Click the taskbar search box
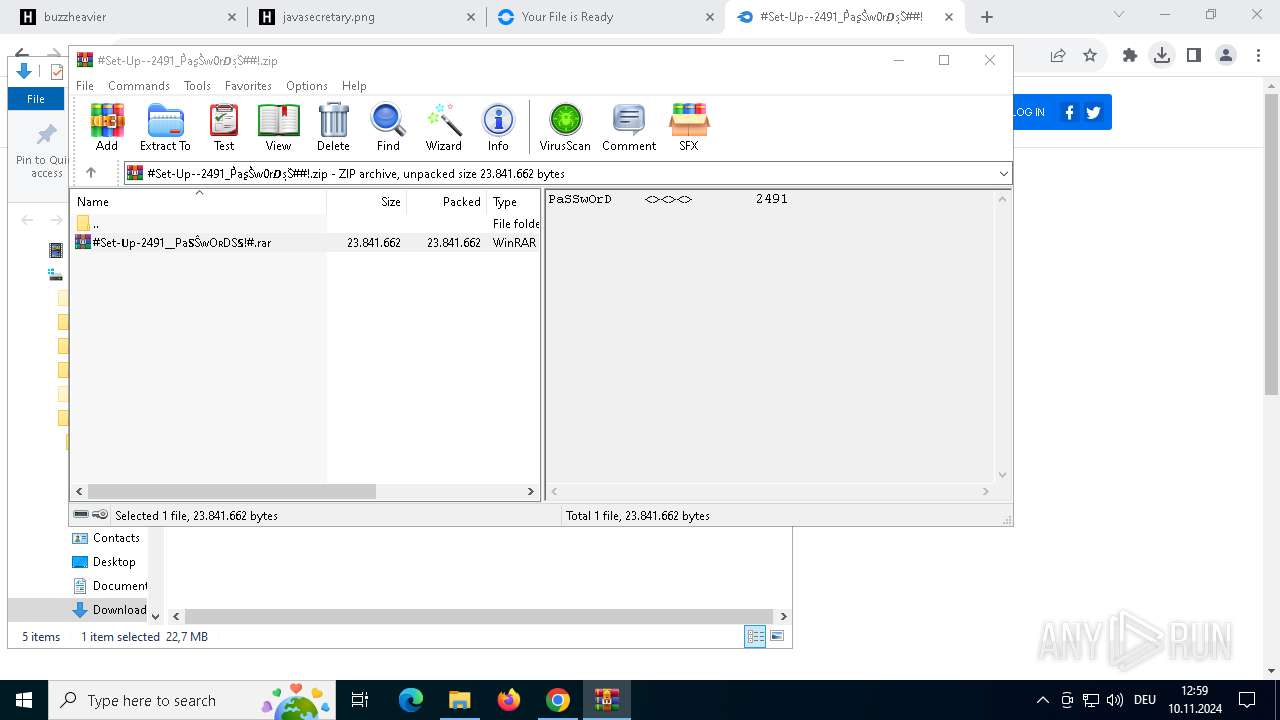The width and height of the screenshot is (1280, 720). click(x=192, y=700)
